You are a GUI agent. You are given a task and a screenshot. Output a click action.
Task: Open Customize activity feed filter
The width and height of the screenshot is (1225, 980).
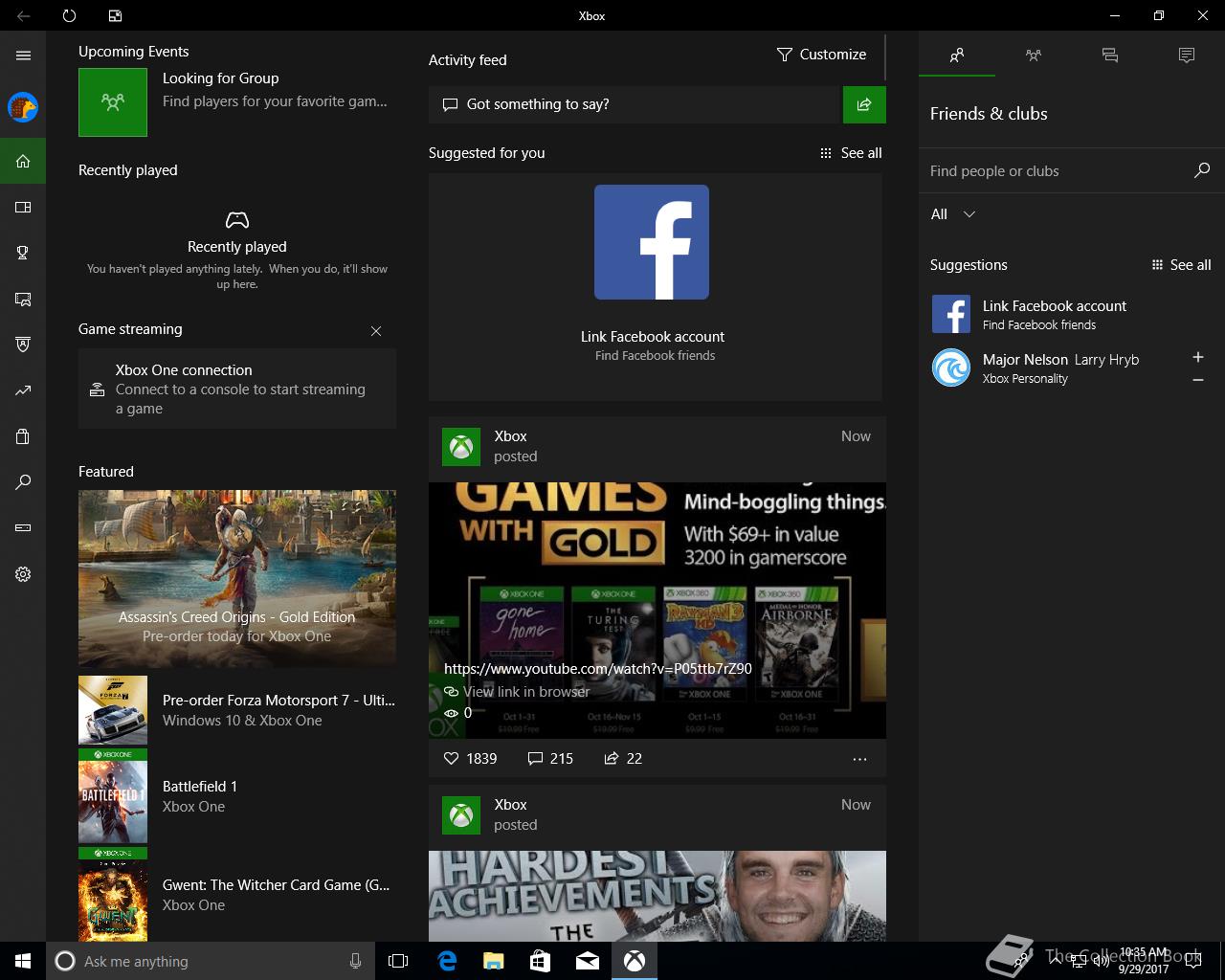point(821,55)
